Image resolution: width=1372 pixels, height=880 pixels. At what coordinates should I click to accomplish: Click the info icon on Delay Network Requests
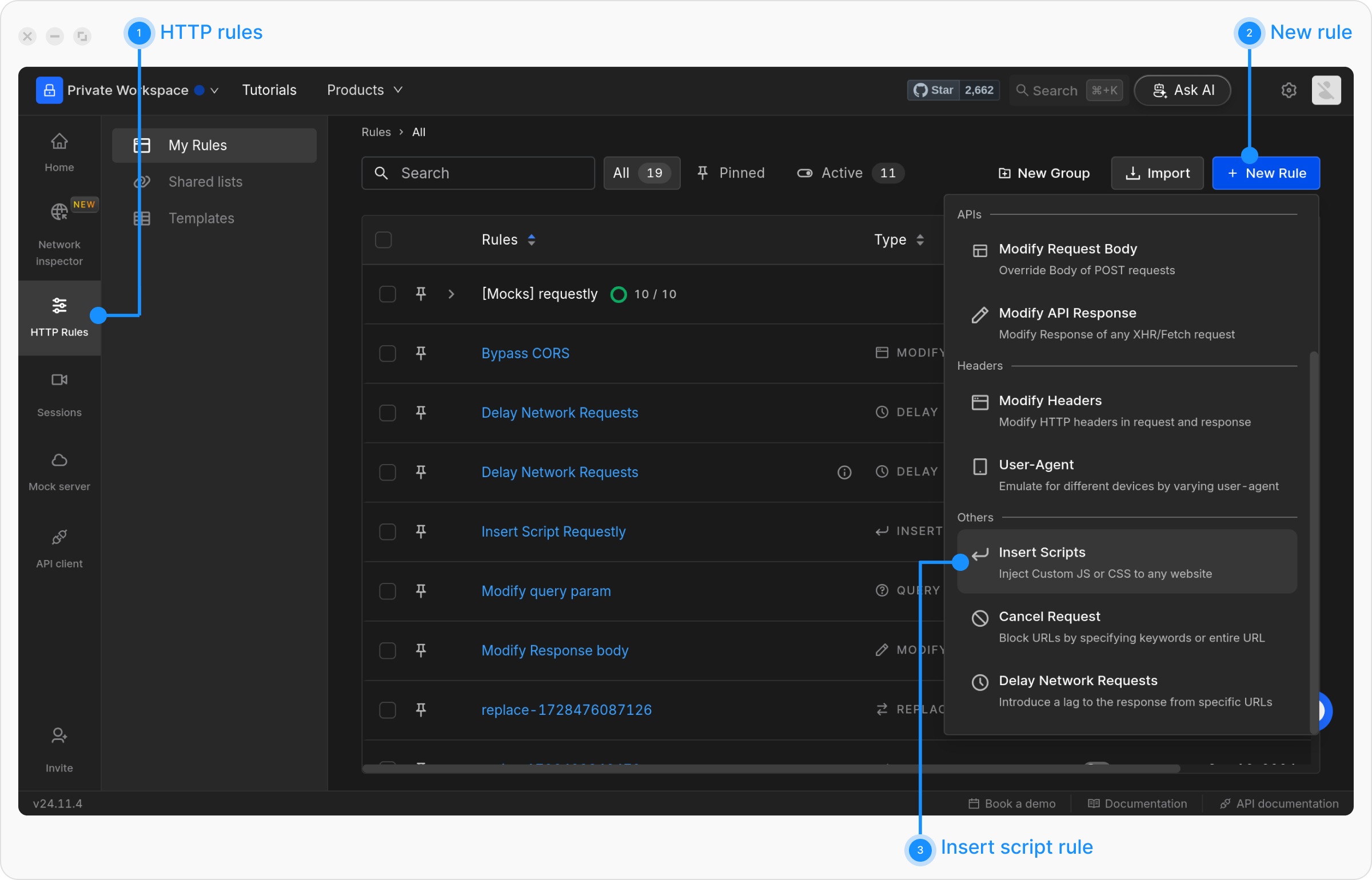click(x=844, y=472)
